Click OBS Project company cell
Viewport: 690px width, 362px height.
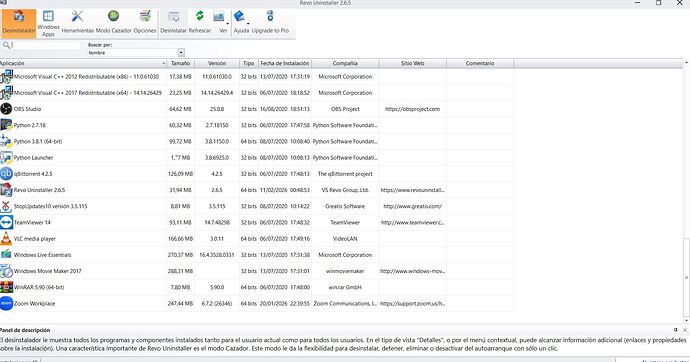pos(345,109)
